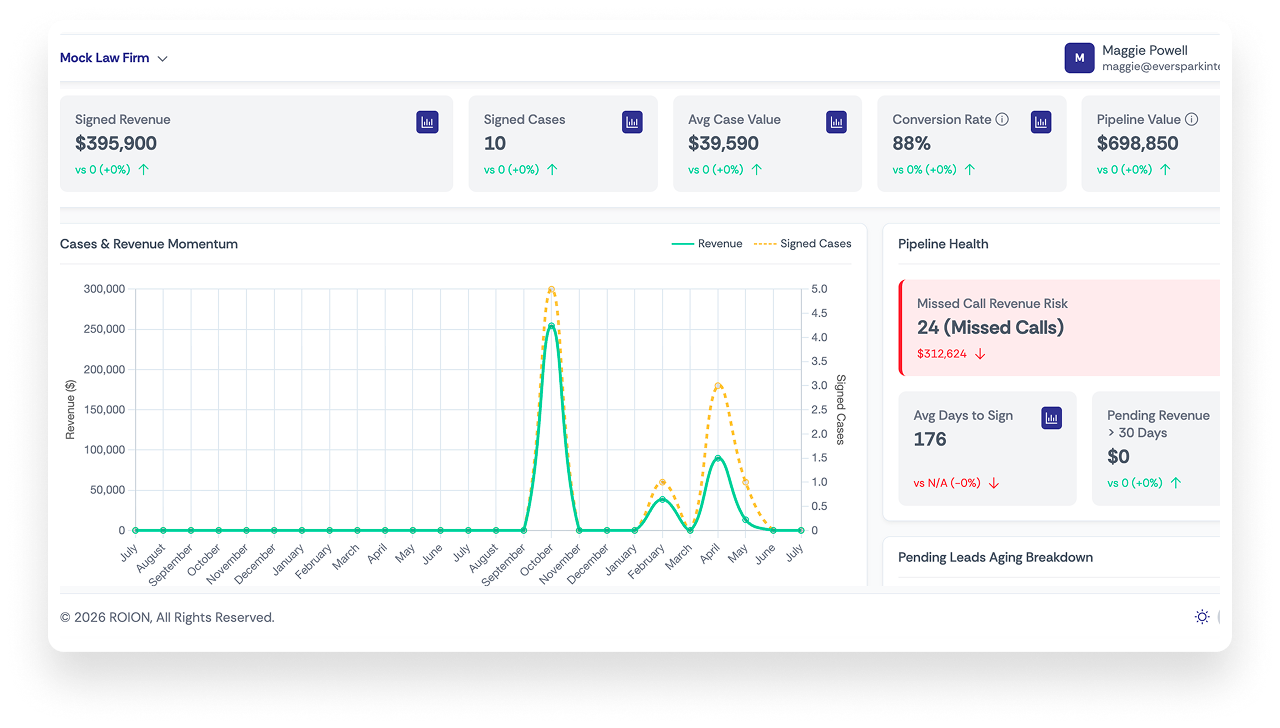Viewport: 1280px width, 728px height.
Task: Click February signed cases data point
Action: (662, 482)
